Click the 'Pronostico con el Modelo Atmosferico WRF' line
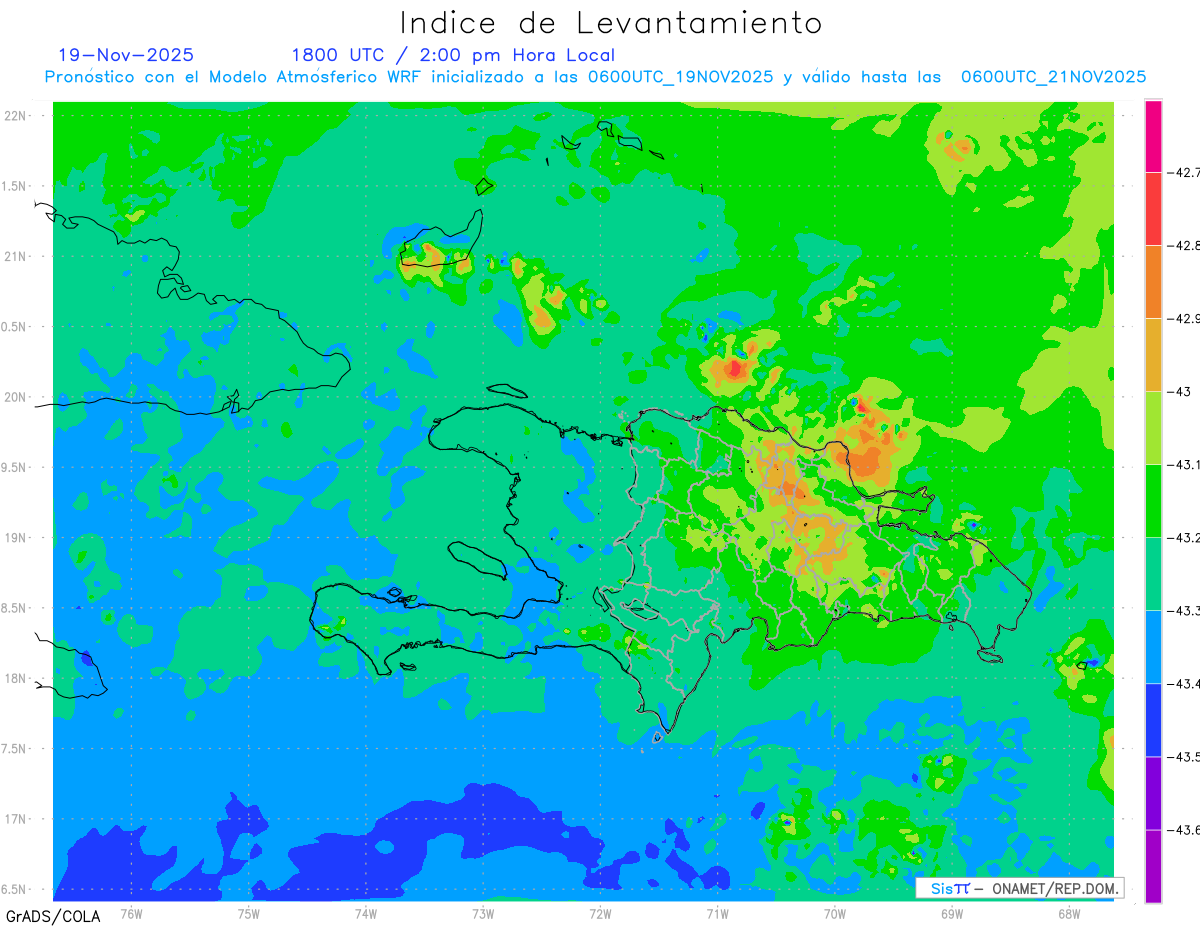This screenshot has width=1200, height=927. pyautogui.click(x=595, y=77)
